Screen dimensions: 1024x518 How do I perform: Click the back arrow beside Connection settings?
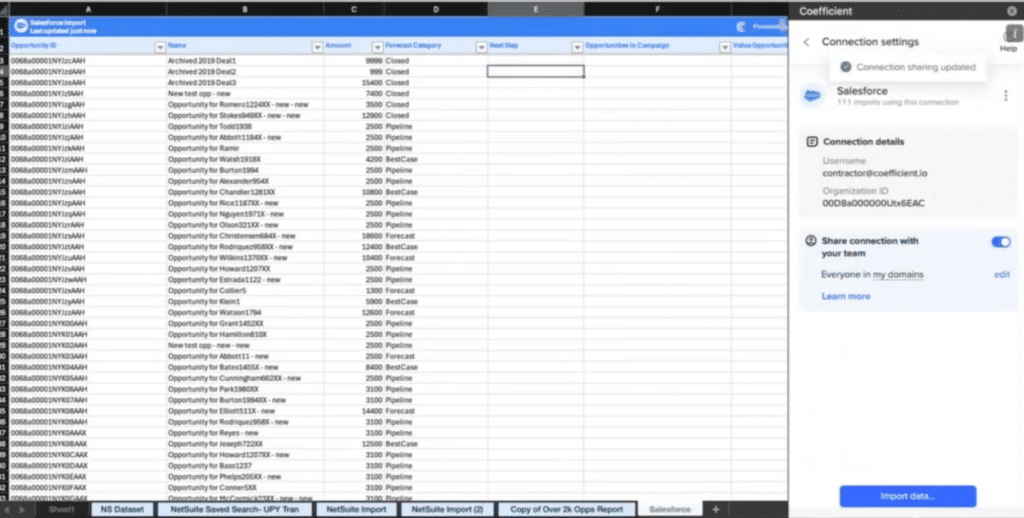[807, 42]
